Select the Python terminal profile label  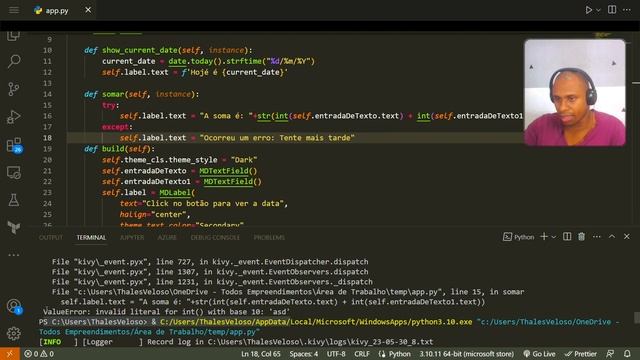[518, 237]
